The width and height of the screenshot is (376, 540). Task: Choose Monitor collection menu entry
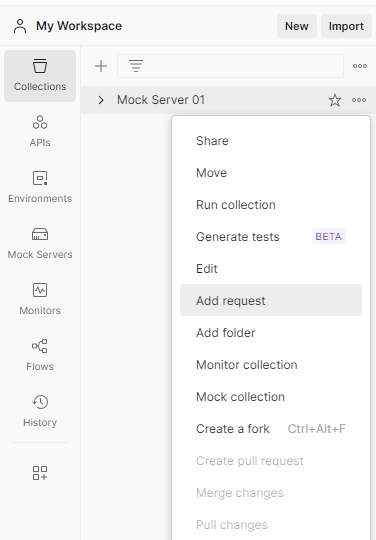[x=271, y=365]
